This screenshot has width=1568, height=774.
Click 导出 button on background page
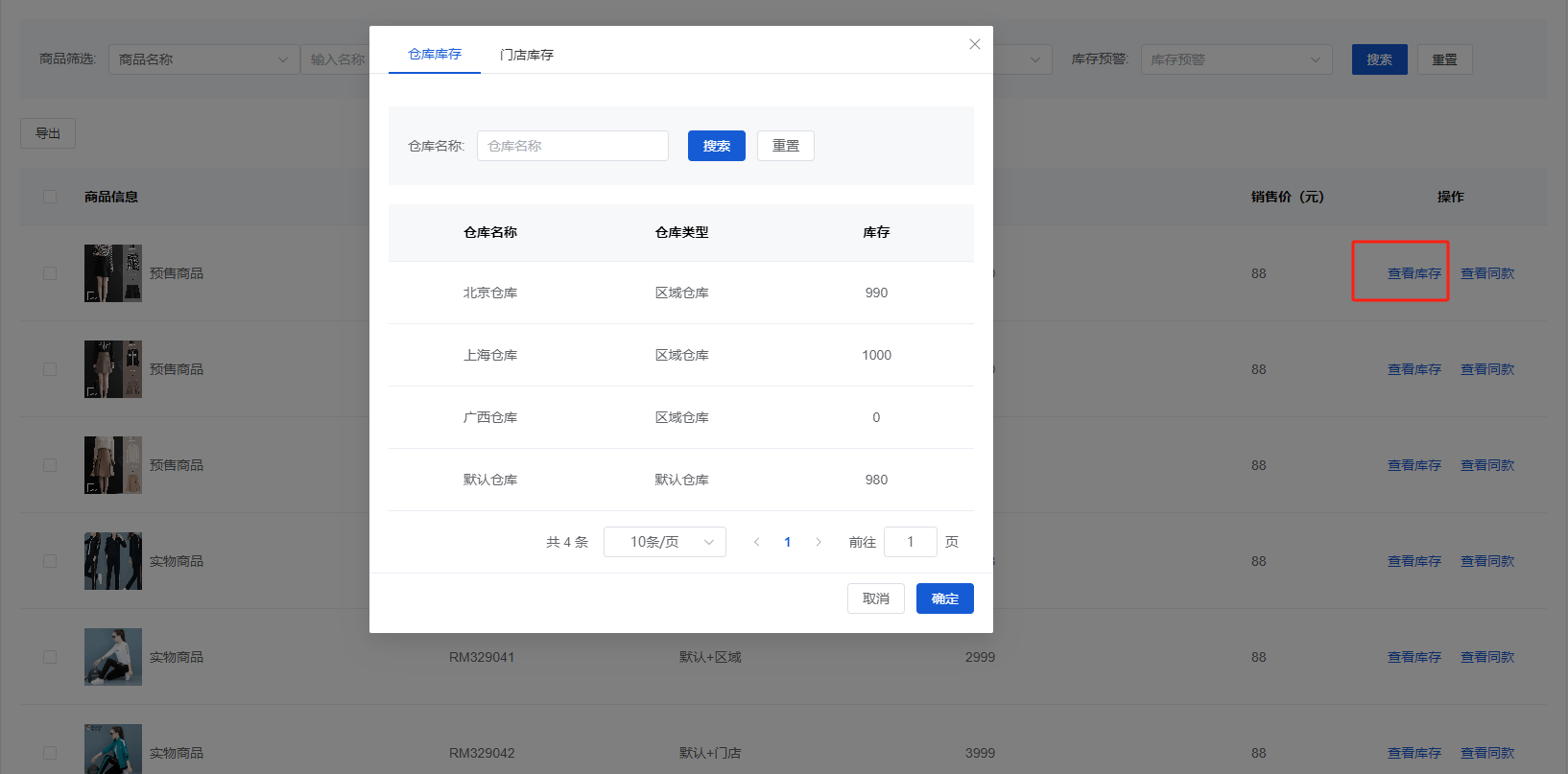tap(48, 133)
